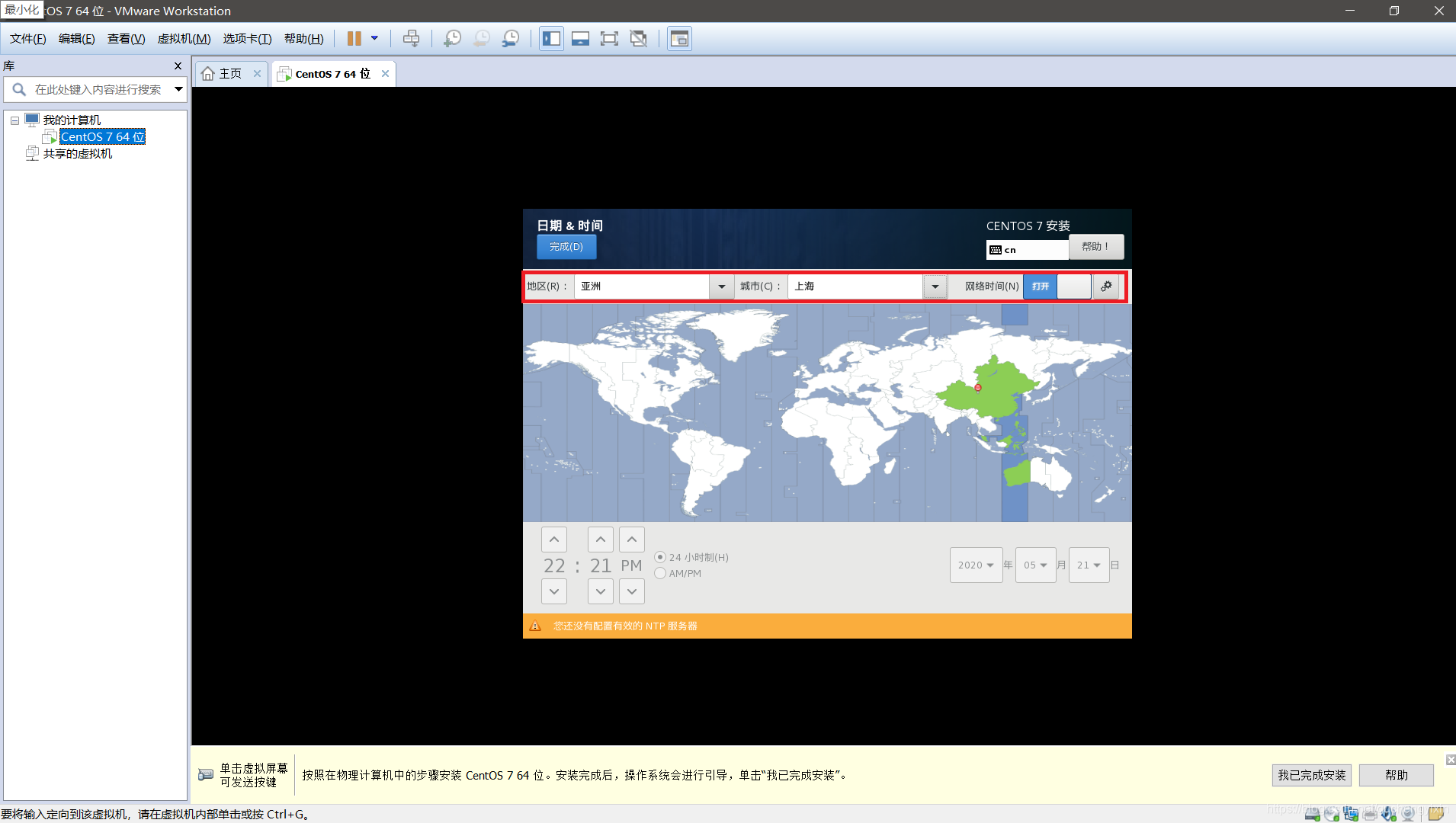This screenshot has height=823, width=1456.
Task: Select 共享的虚拟机 in the library tree
Action: (x=77, y=154)
